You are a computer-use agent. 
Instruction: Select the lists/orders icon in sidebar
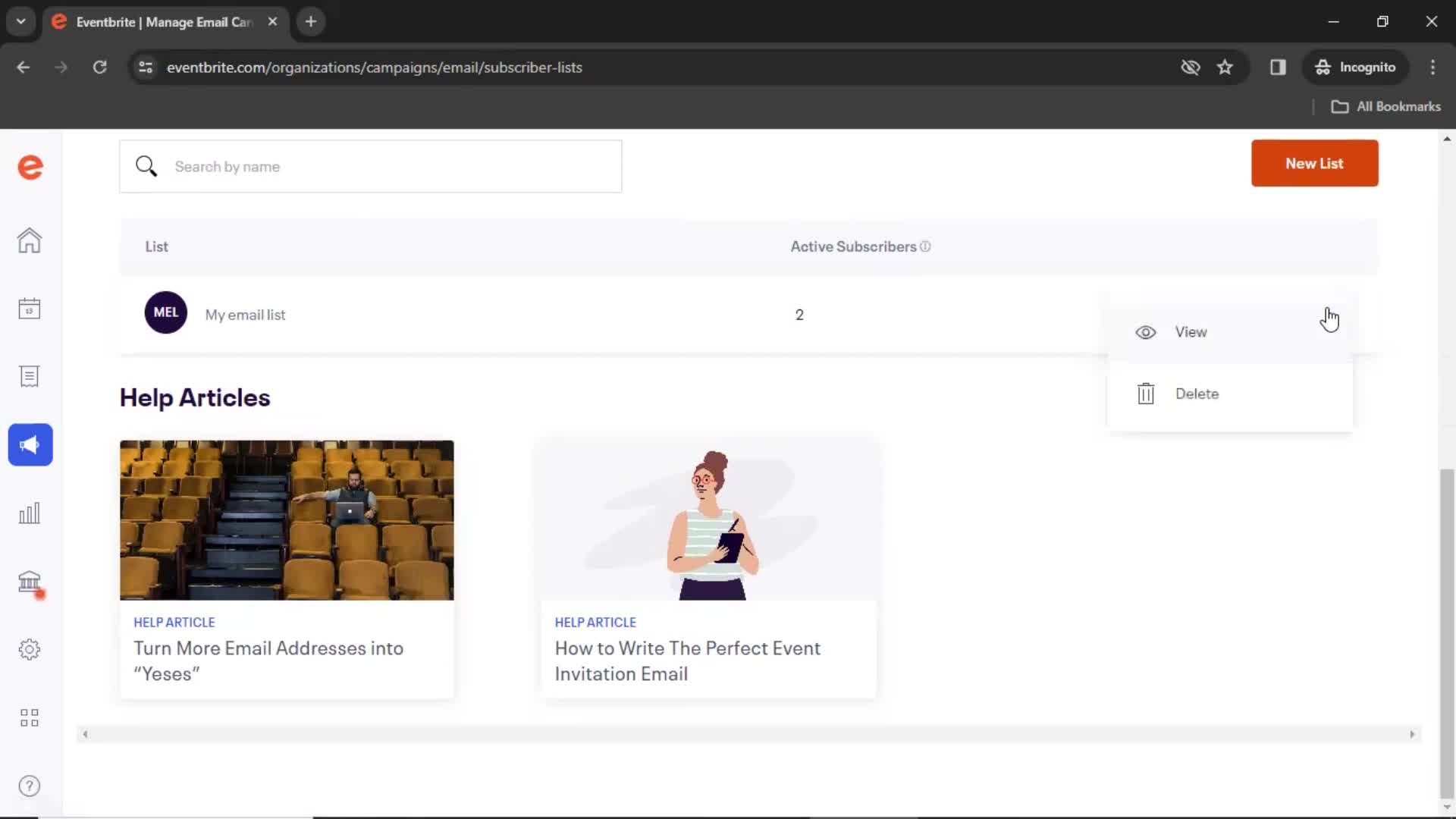point(29,376)
